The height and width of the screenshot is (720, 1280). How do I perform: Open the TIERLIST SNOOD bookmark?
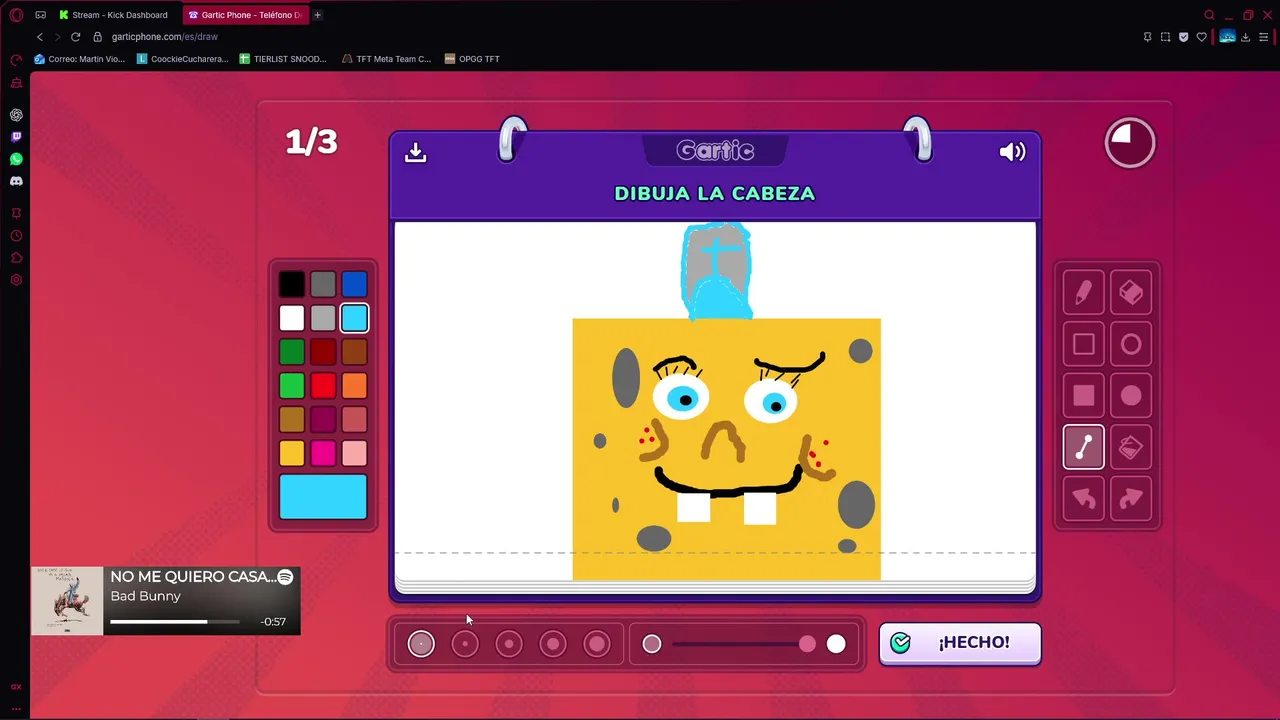click(x=284, y=59)
